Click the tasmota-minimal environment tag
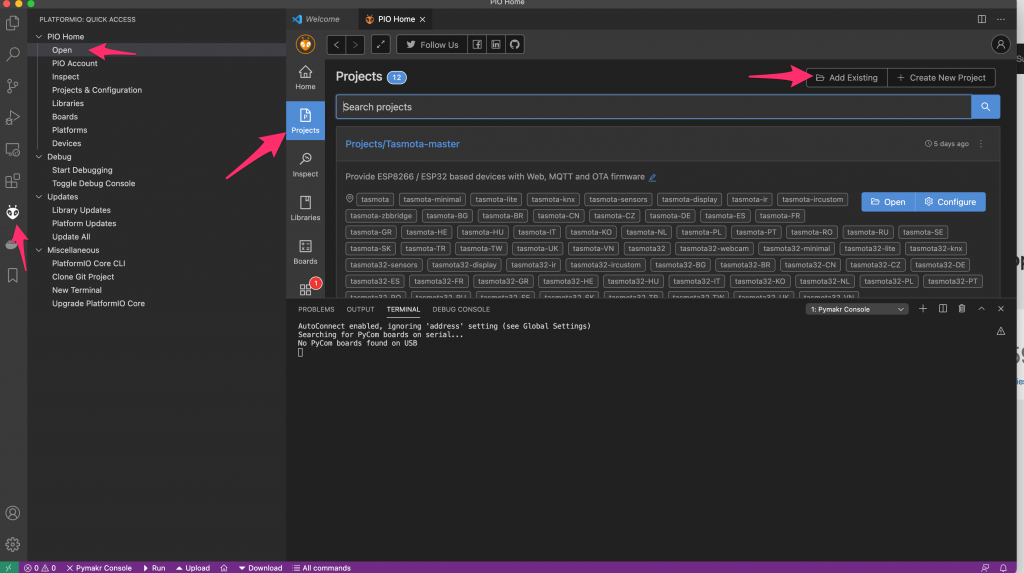Screen dimensions: 1024x573 click(432, 199)
